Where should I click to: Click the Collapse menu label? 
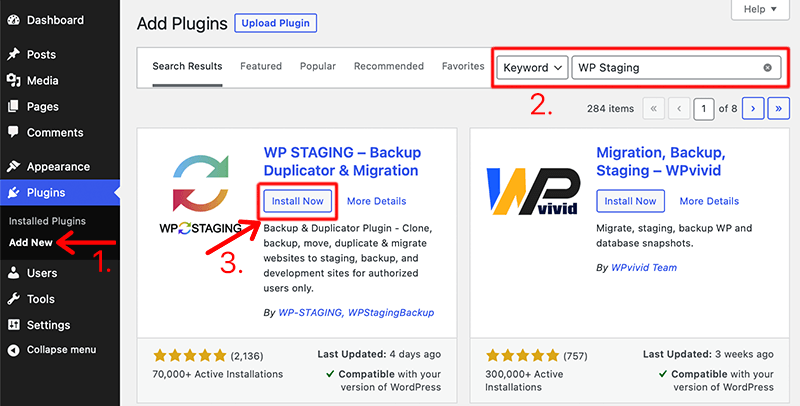click(61, 350)
